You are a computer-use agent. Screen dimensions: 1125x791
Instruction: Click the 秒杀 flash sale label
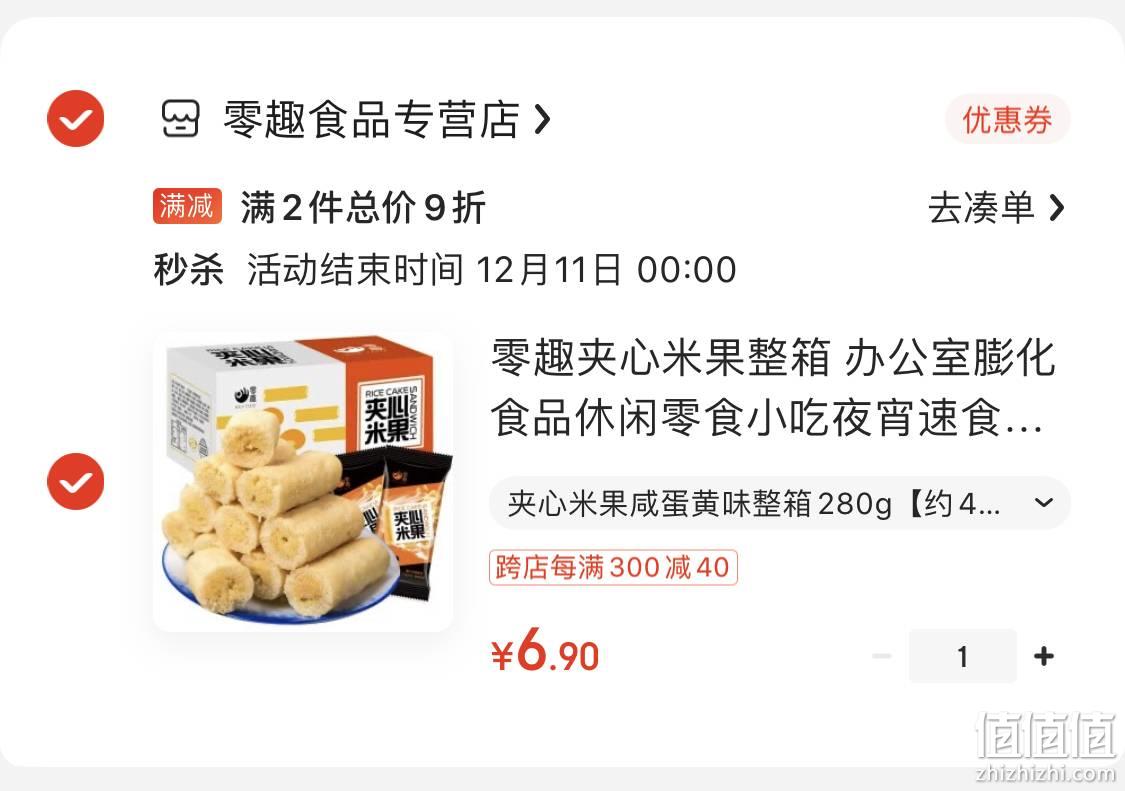(189, 271)
